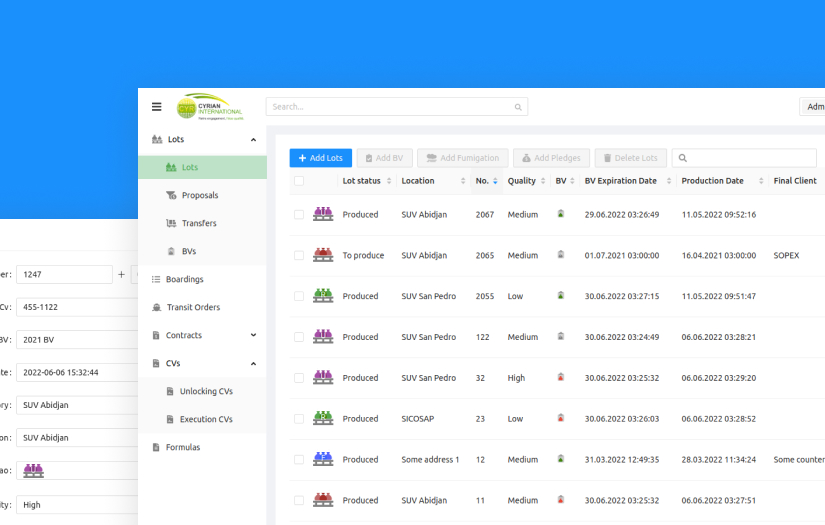Click BV status icon for lot 2055
This screenshot has height=525, width=825.
point(561,296)
